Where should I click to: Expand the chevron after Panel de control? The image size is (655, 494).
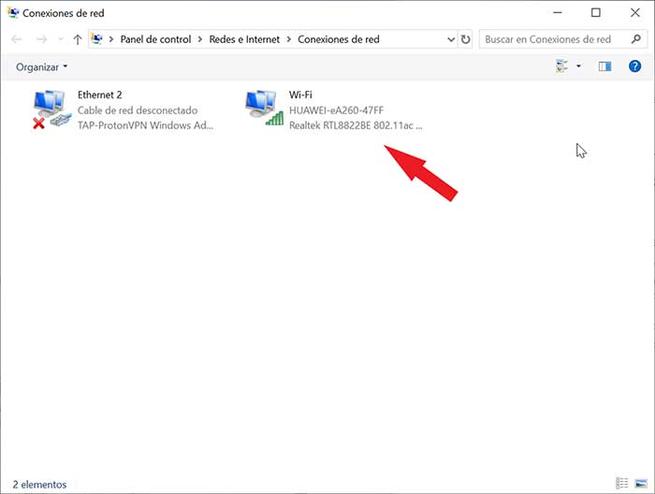point(200,39)
